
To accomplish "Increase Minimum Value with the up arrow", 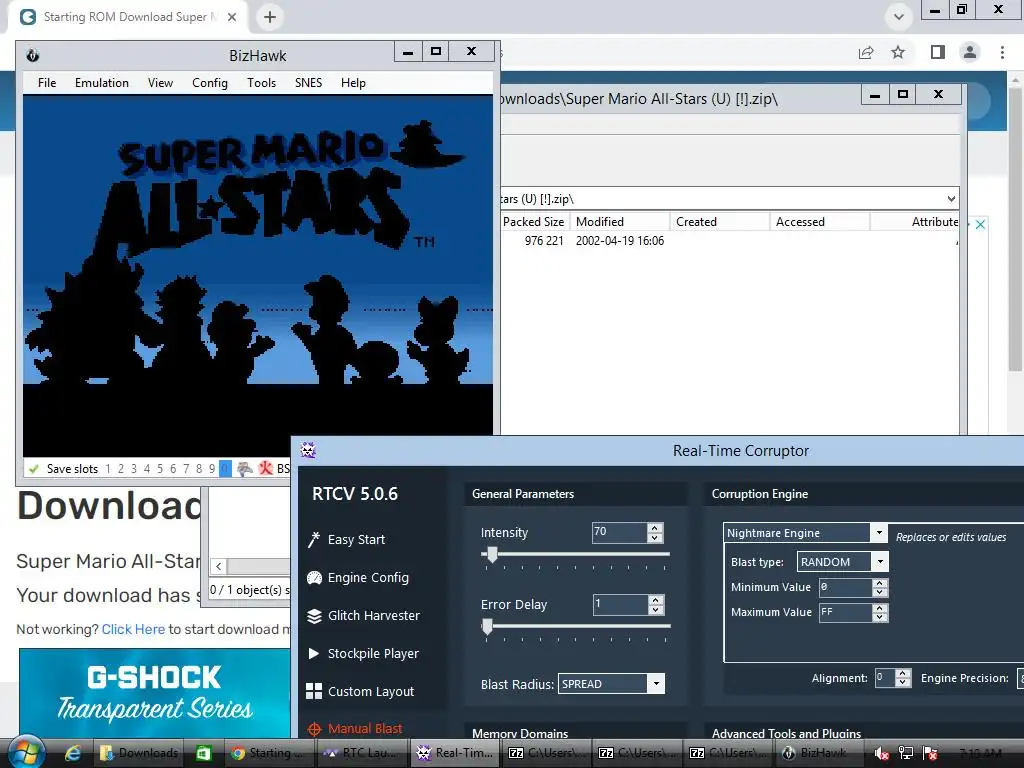I will point(880,583).
